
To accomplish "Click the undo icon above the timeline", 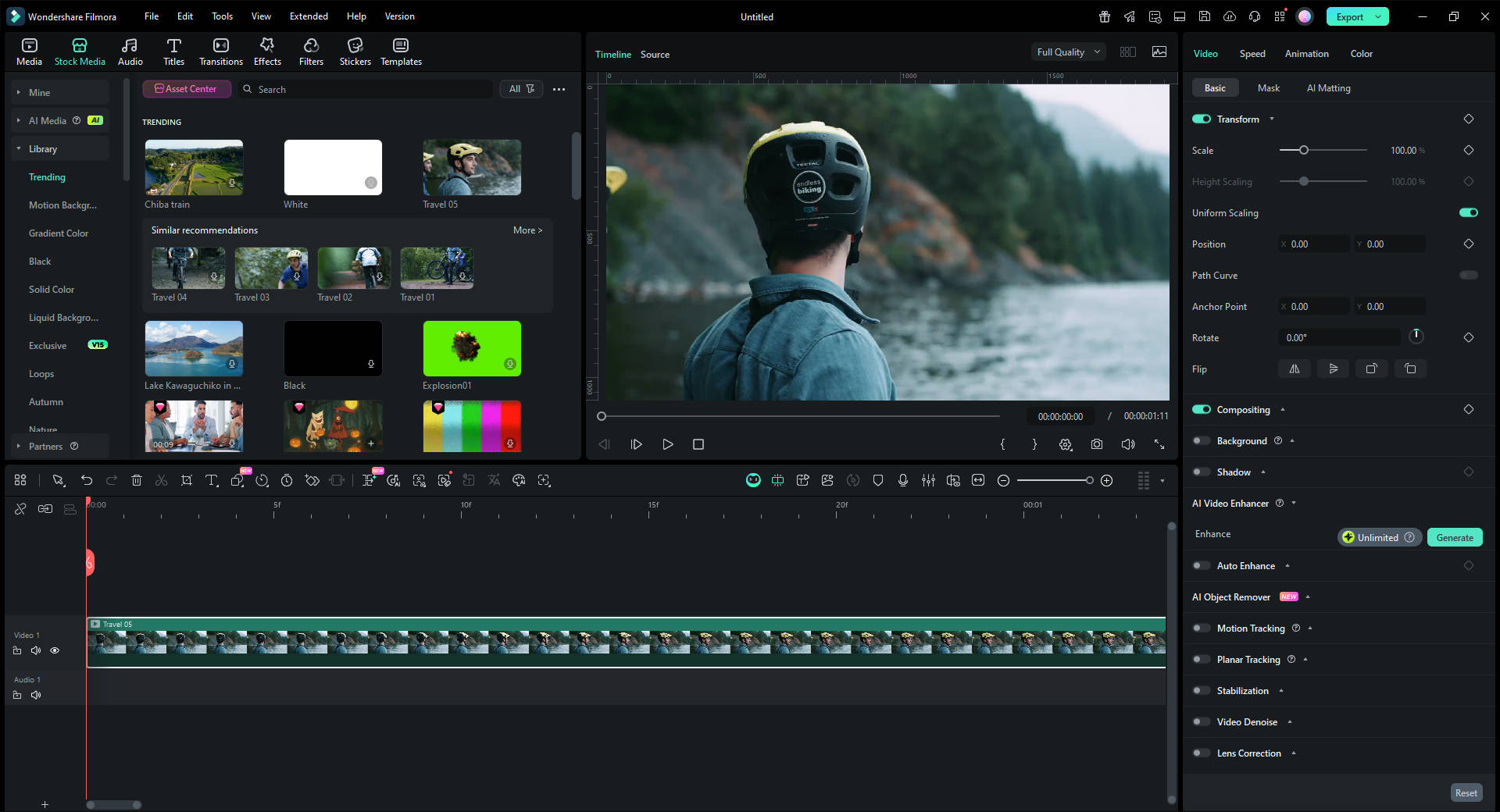I will coord(87,480).
